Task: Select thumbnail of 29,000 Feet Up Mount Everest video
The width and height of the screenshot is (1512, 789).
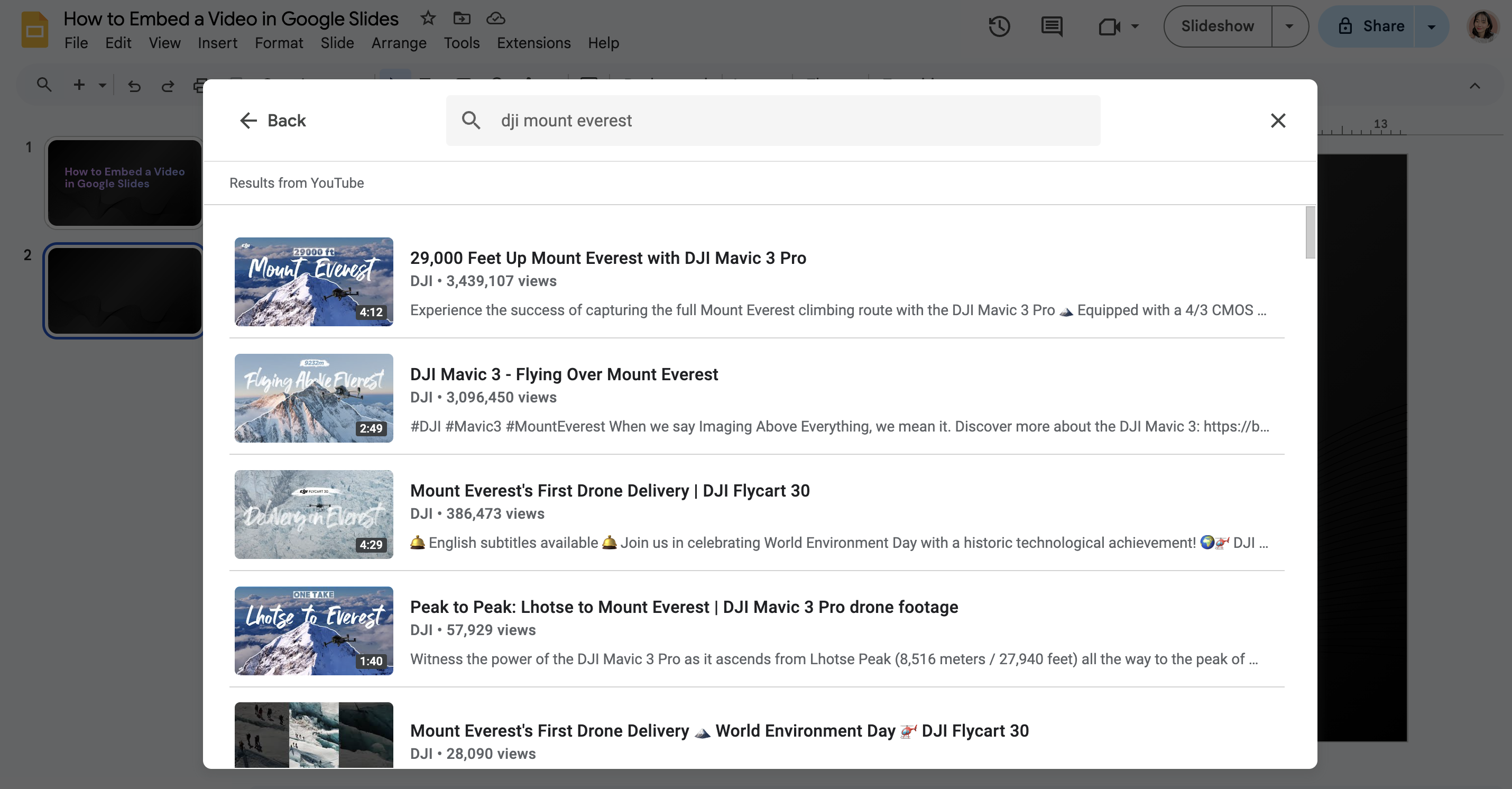Action: point(314,282)
